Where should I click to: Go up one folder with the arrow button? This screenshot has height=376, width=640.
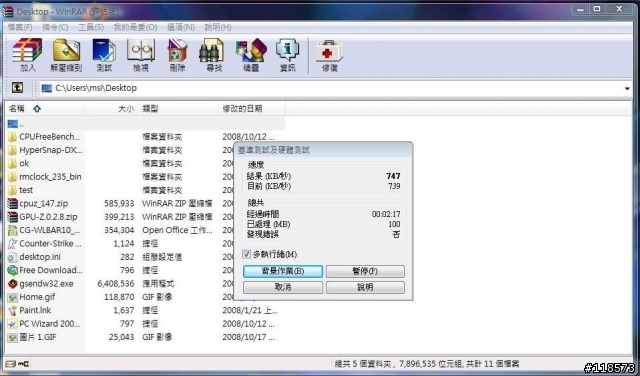17,87
